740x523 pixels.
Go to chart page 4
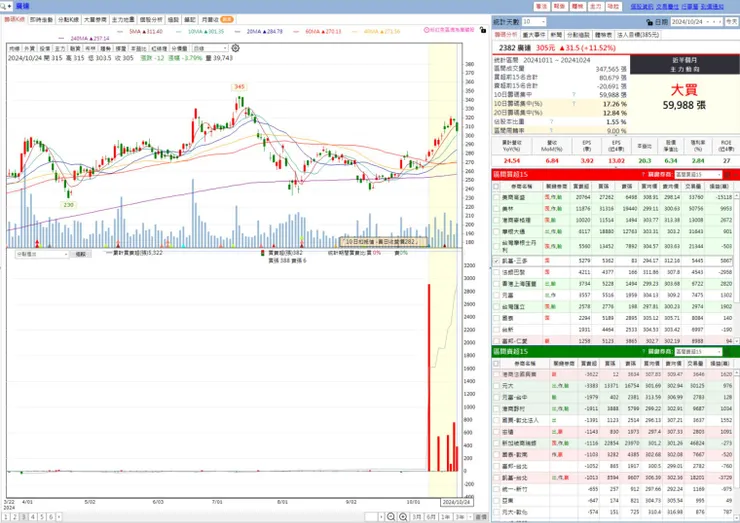click(33, 517)
